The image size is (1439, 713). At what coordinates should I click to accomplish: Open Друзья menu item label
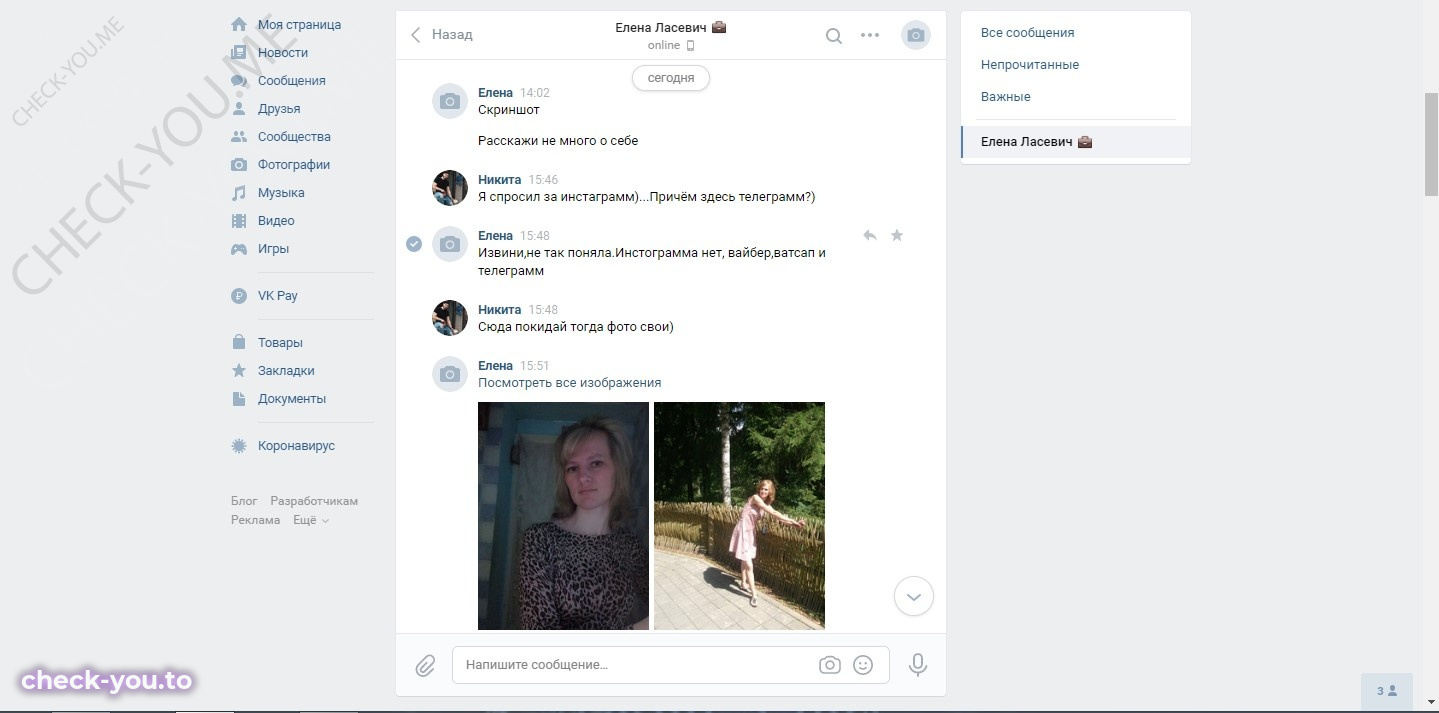point(279,108)
